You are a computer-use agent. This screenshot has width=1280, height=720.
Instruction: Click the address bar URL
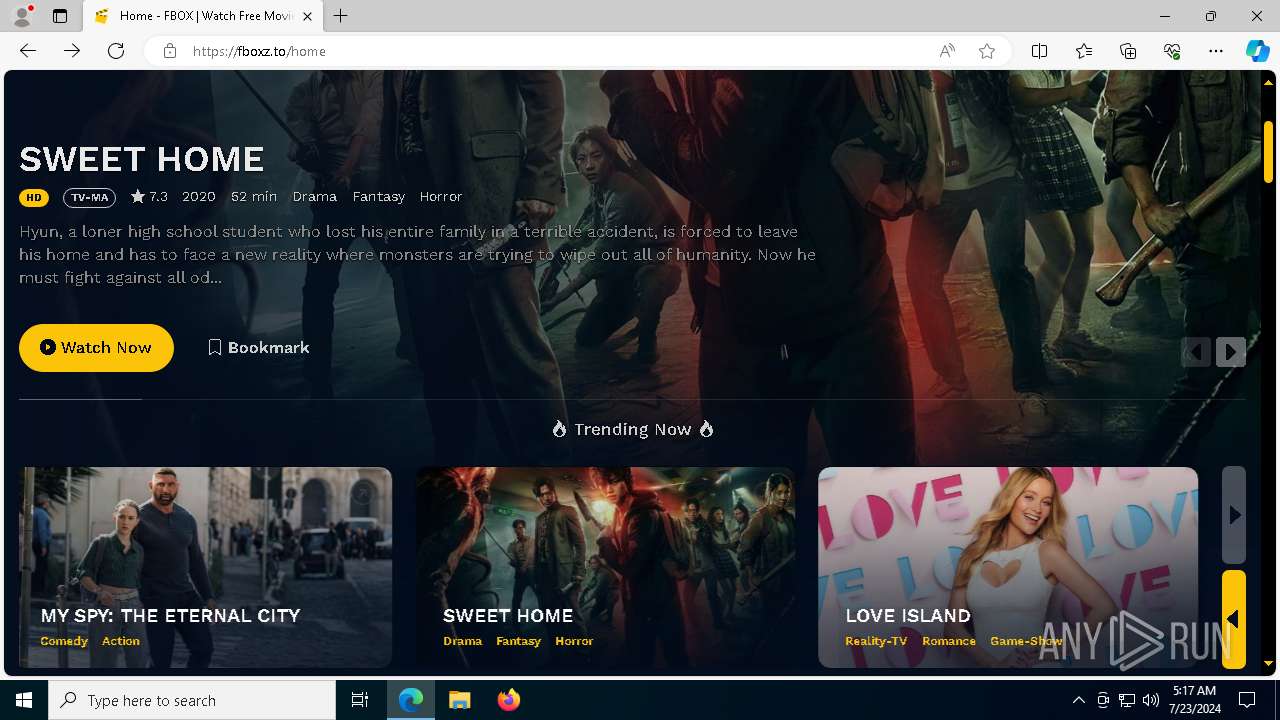259,51
